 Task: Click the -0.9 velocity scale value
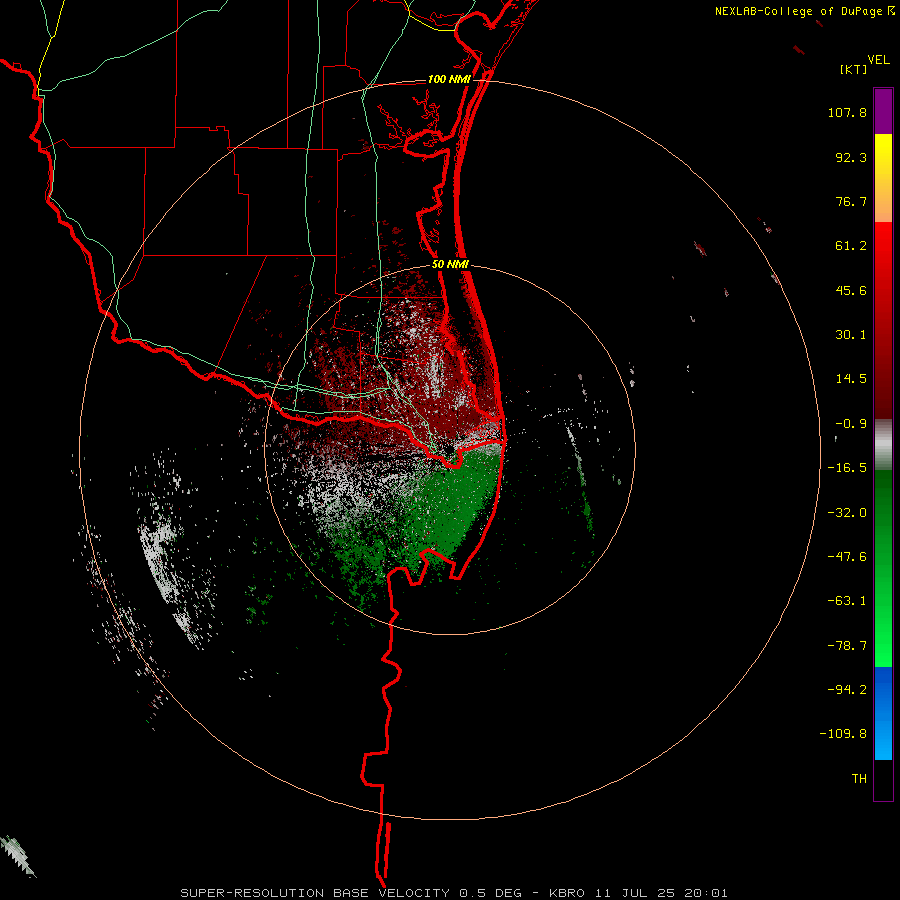coord(851,424)
